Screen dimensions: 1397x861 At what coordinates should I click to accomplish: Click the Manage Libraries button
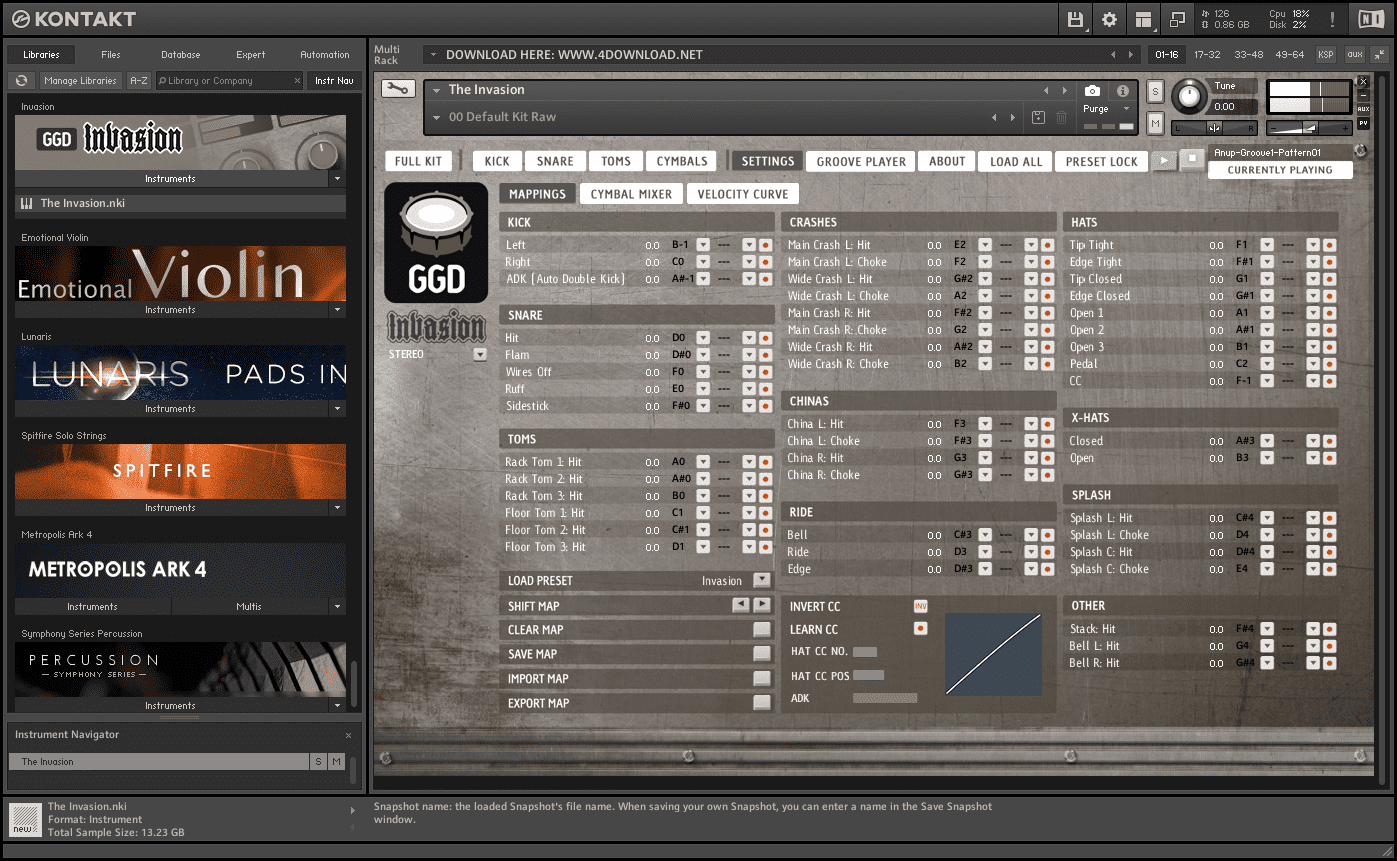[x=81, y=81]
